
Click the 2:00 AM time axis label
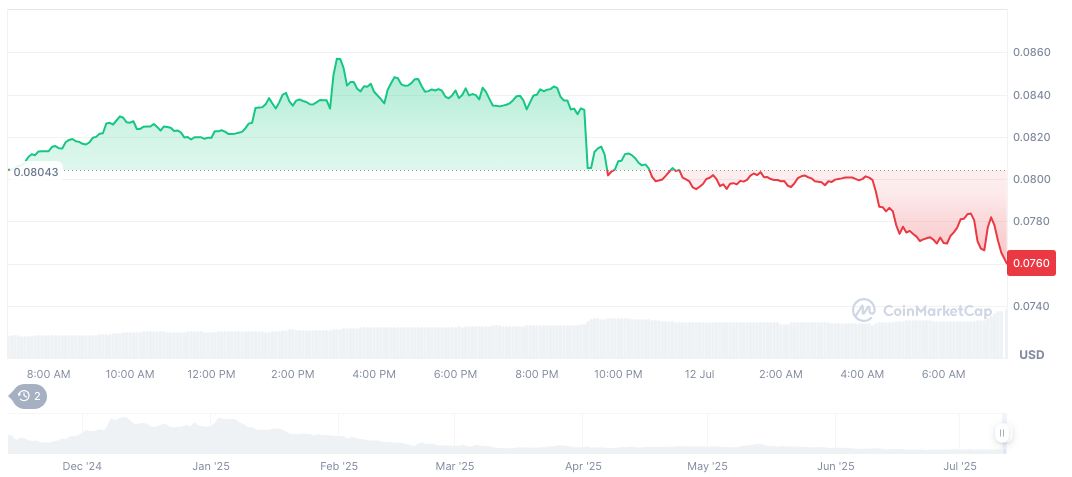coord(780,374)
